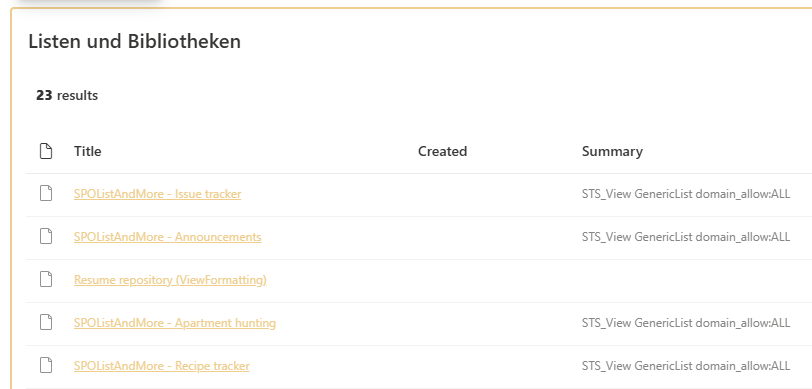This screenshot has height=389, width=812.
Task: Open SPOListAndMore - Issue tracker link
Action: (x=157, y=194)
